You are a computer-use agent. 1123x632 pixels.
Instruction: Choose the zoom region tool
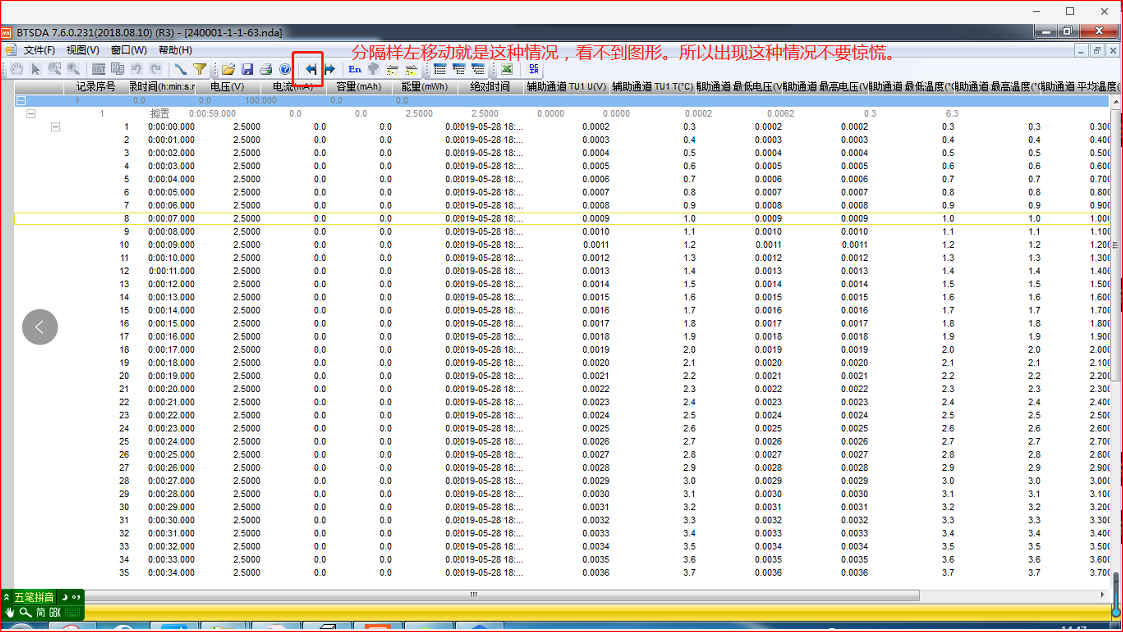pos(54,69)
